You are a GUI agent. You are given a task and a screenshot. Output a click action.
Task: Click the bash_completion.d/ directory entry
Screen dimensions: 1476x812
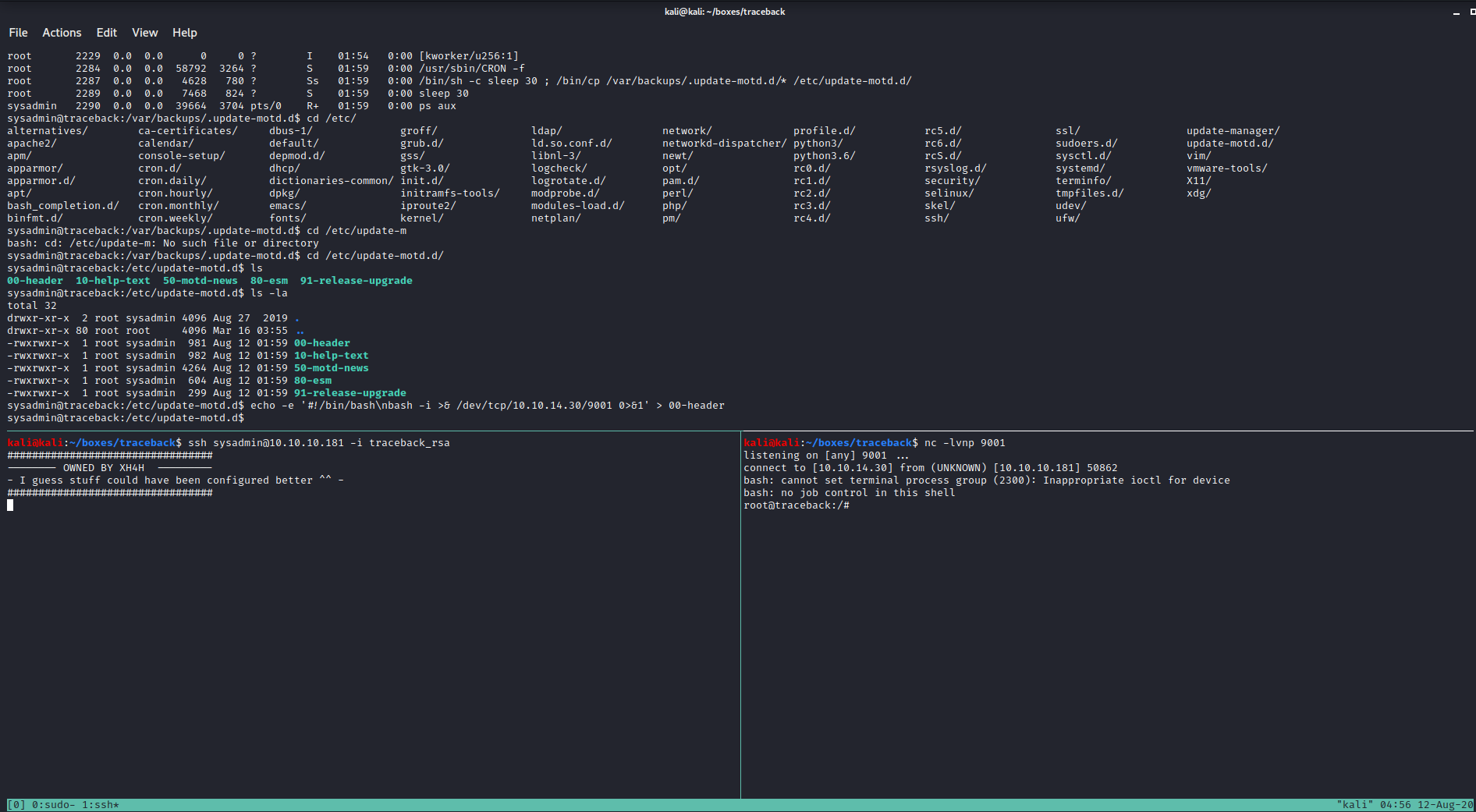(63, 206)
